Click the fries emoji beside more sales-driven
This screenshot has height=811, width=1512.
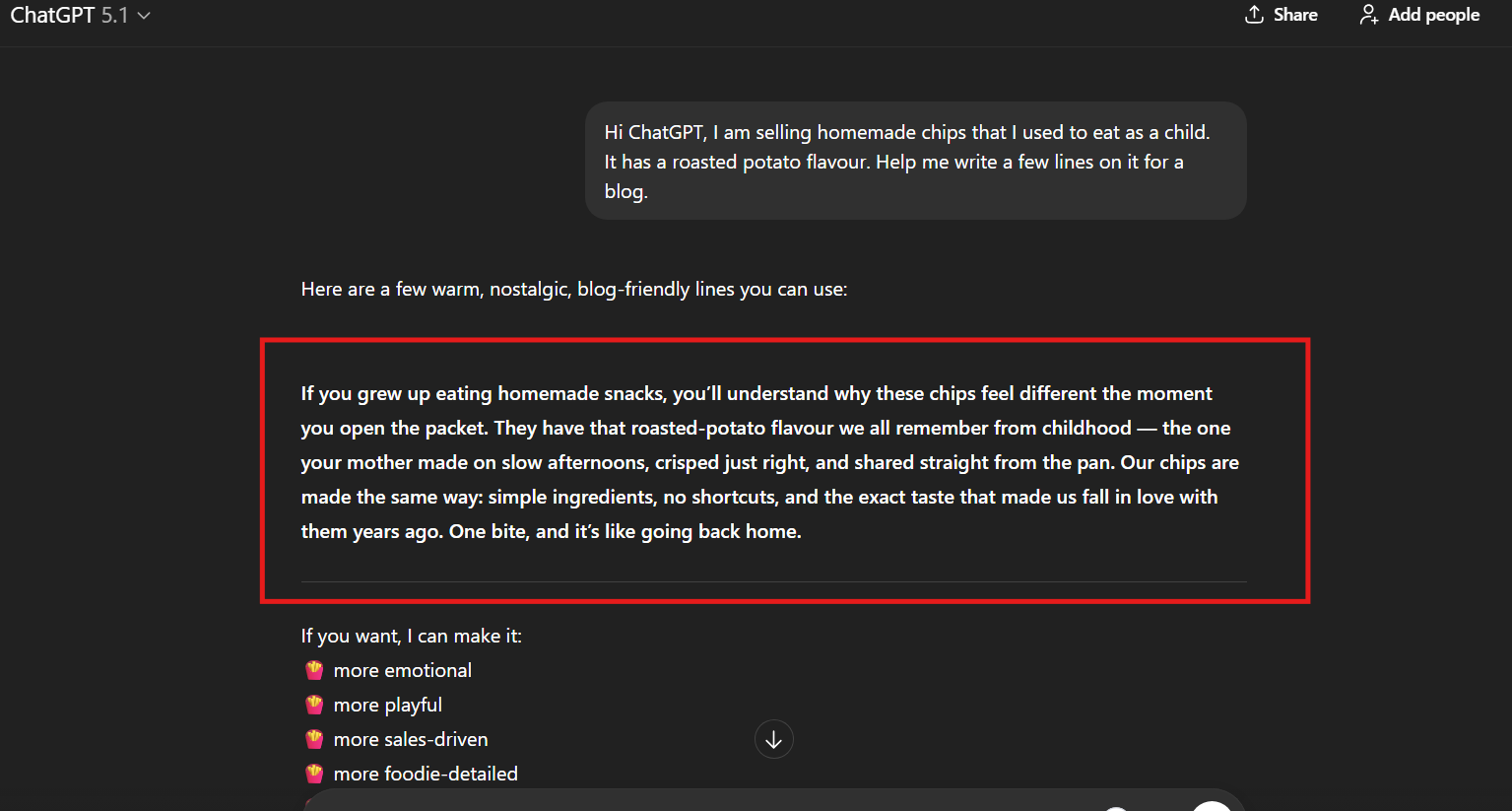(314, 740)
